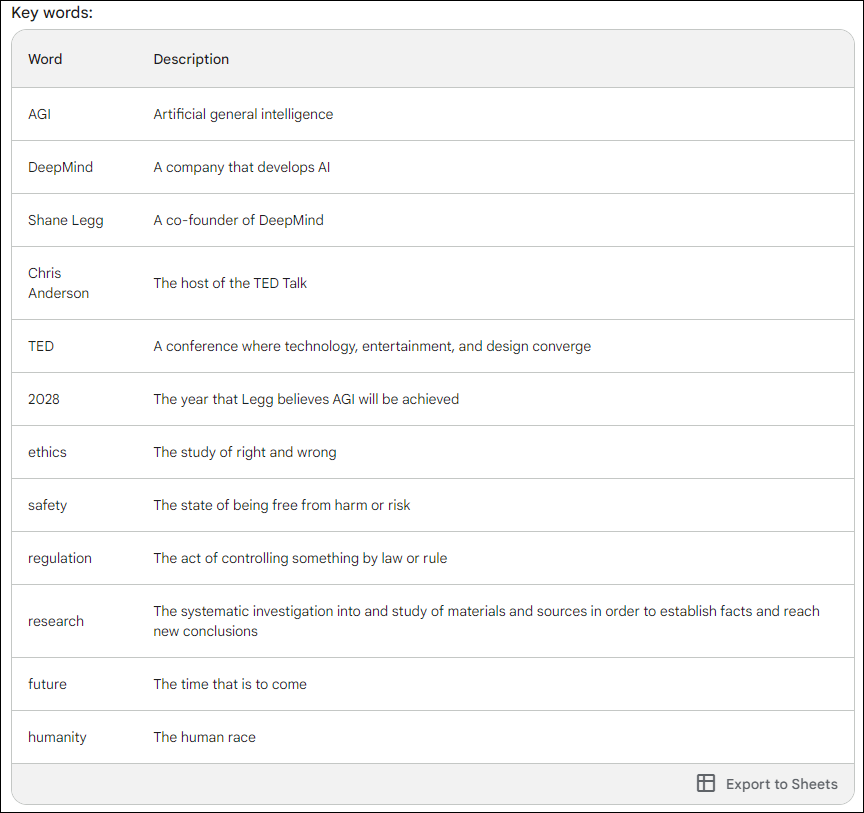Click the future word cell

[47, 684]
